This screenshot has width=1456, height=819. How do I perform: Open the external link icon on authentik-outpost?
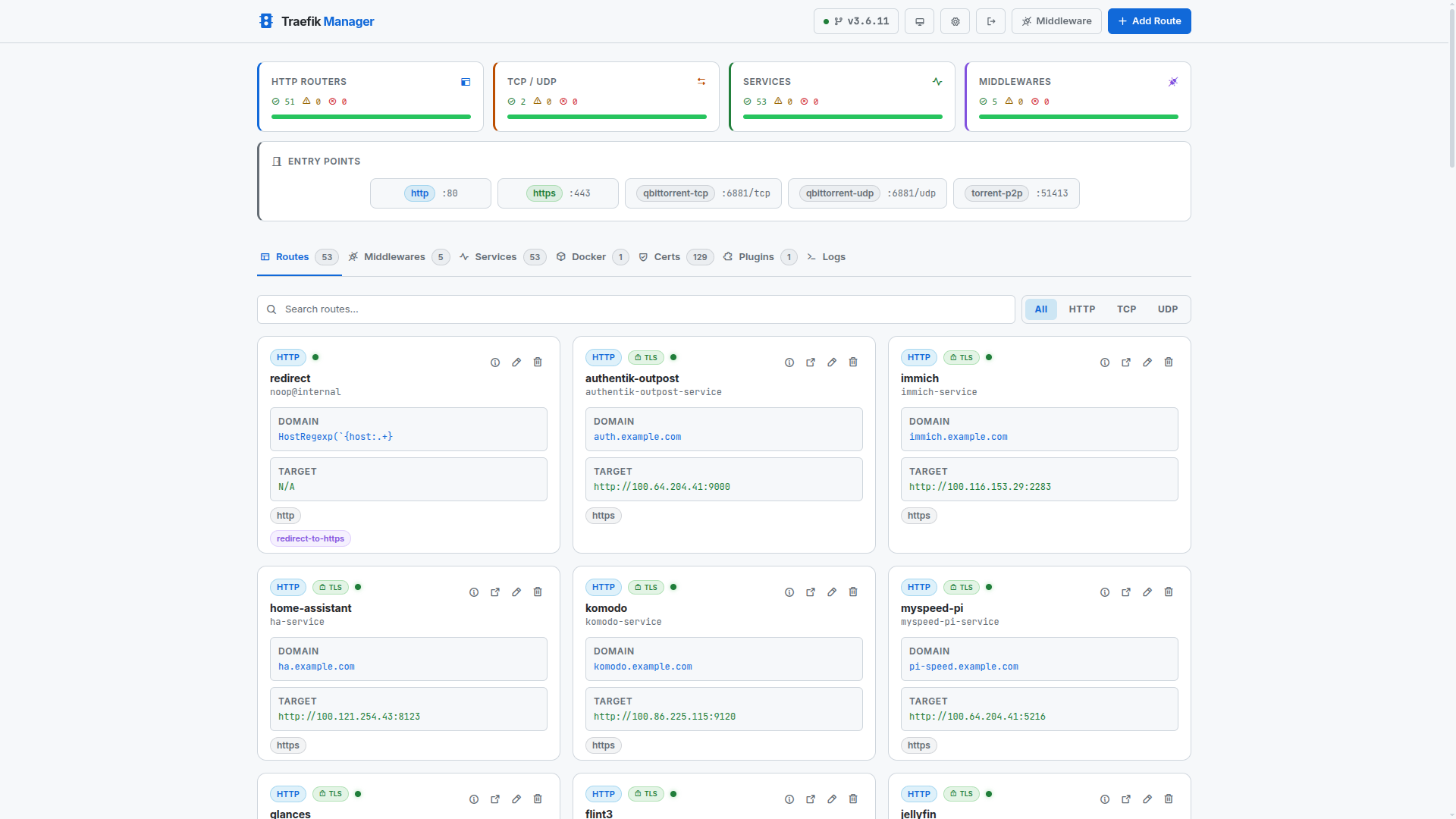[810, 362]
